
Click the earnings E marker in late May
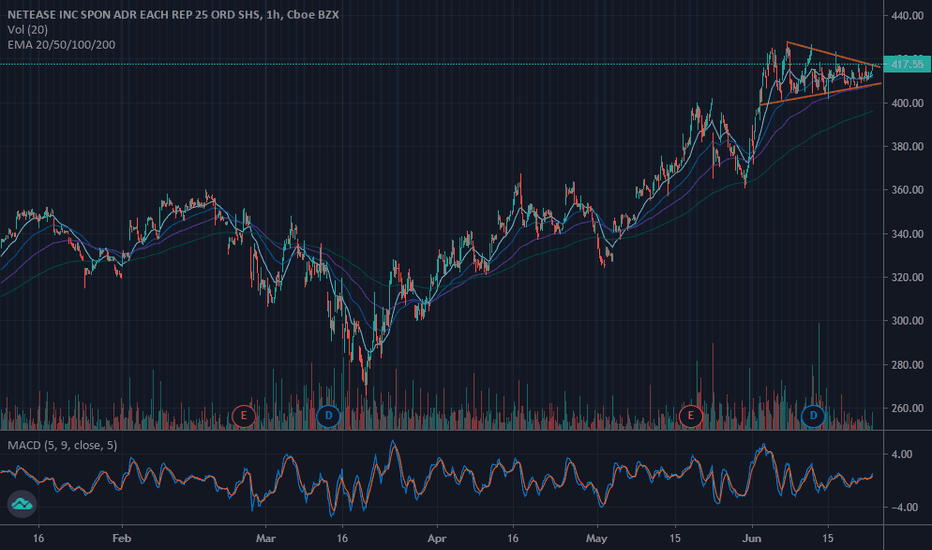(691, 416)
